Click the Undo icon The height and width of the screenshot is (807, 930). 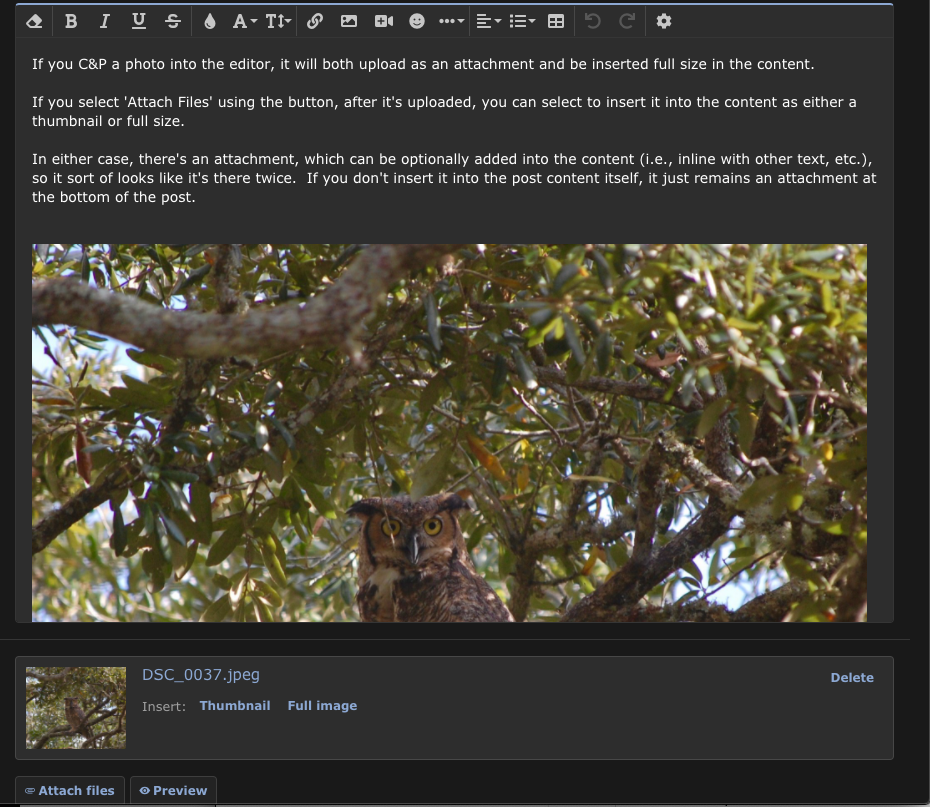(x=593, y=21)
